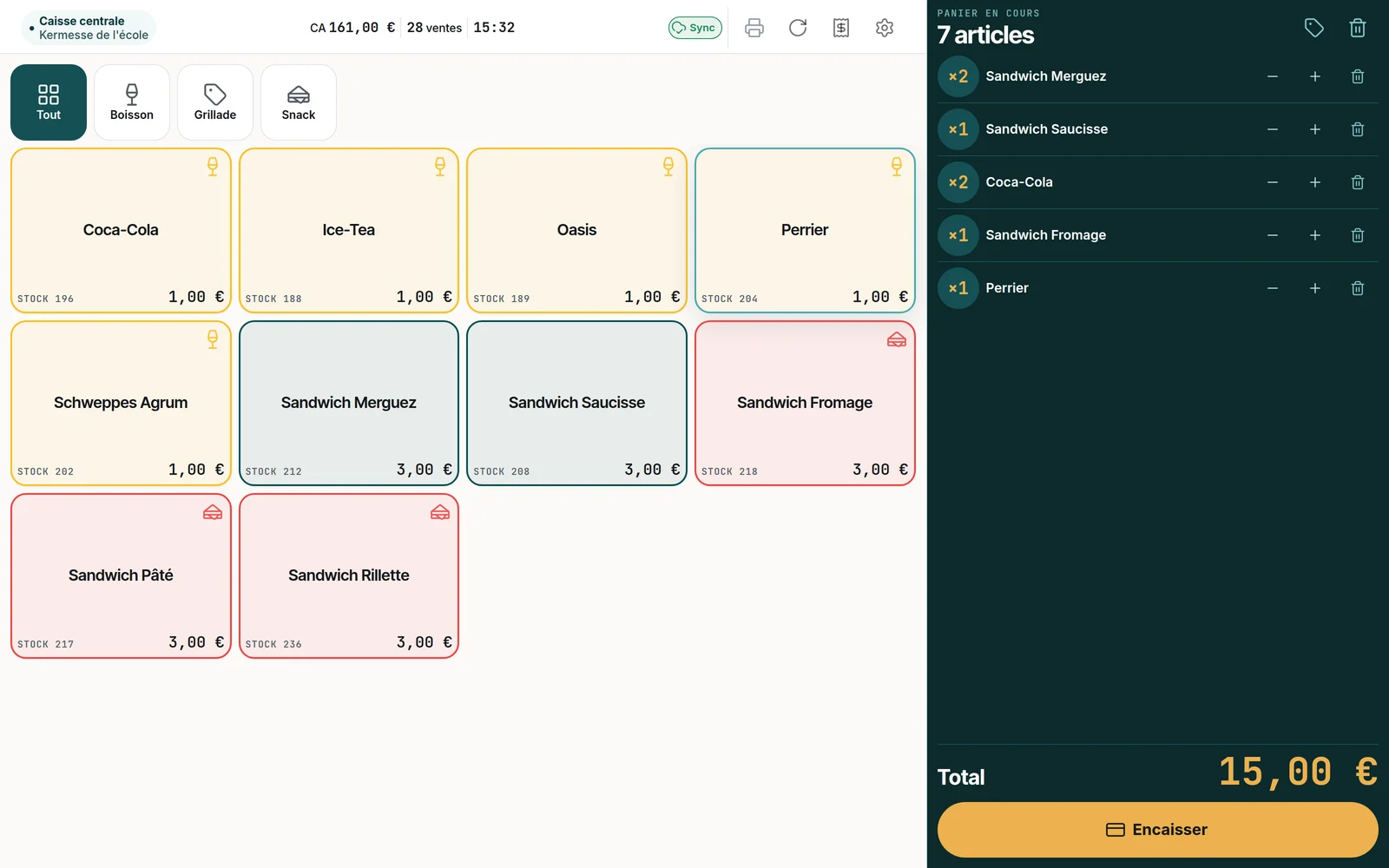Image resolution: width=1389 pixels, height=868 pixels.
Task: Switch to the Grillade category
Action: pos(215,102)
